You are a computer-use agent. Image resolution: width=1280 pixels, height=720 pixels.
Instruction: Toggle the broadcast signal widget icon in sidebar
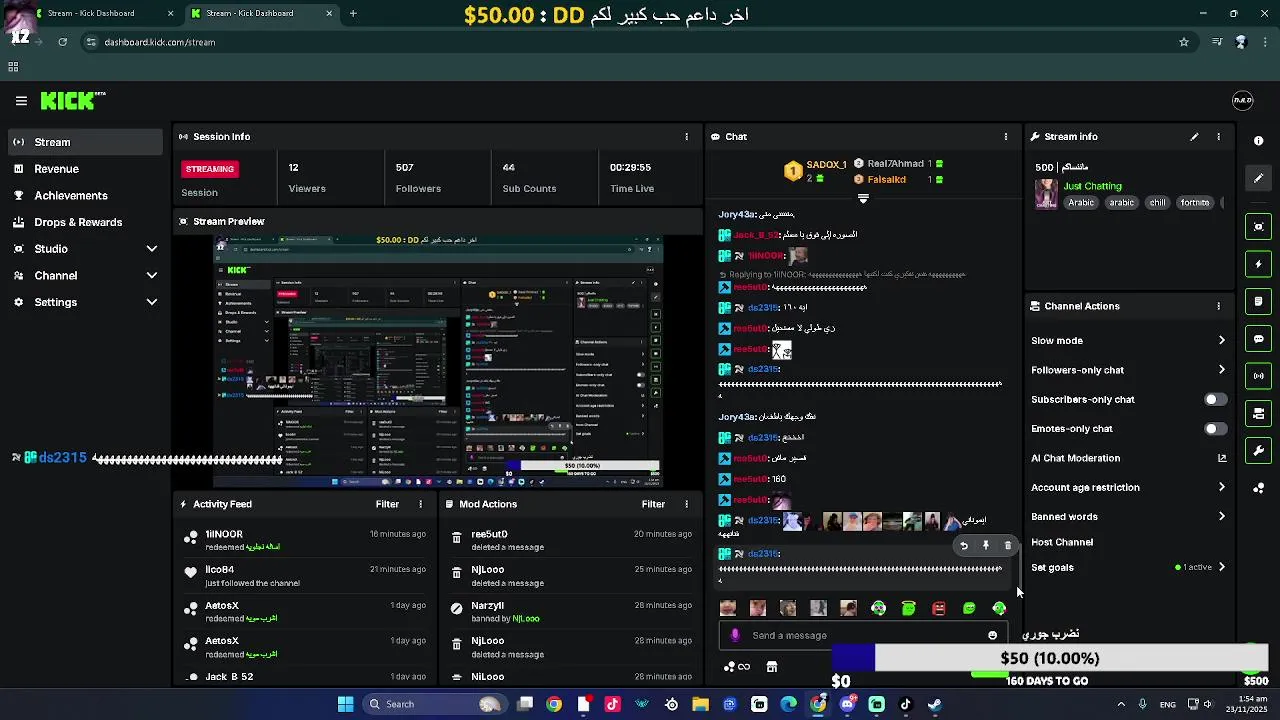coord(1258,376)
